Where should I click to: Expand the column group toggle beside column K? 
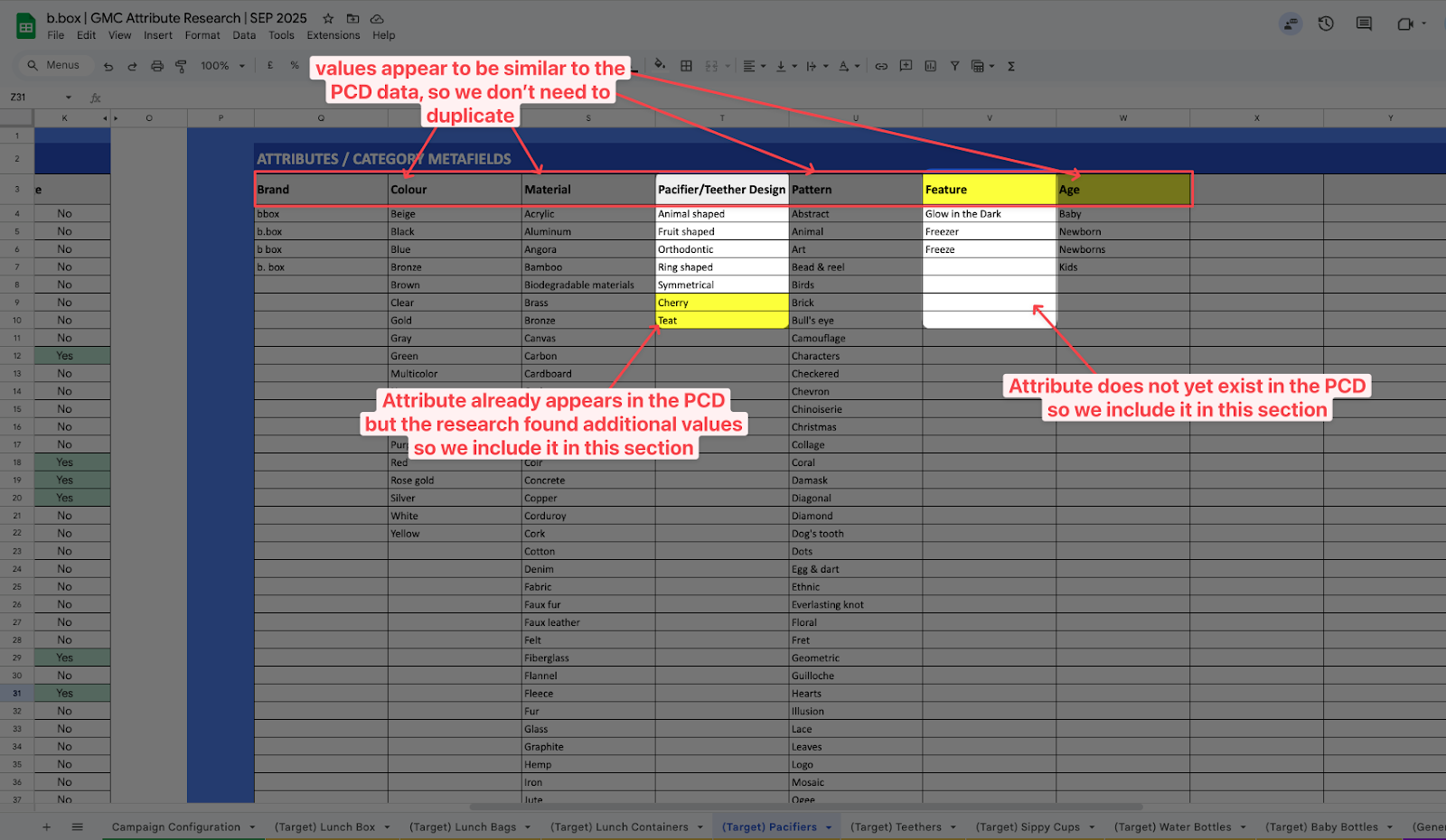pyautogui.click(x=115, y=118)
